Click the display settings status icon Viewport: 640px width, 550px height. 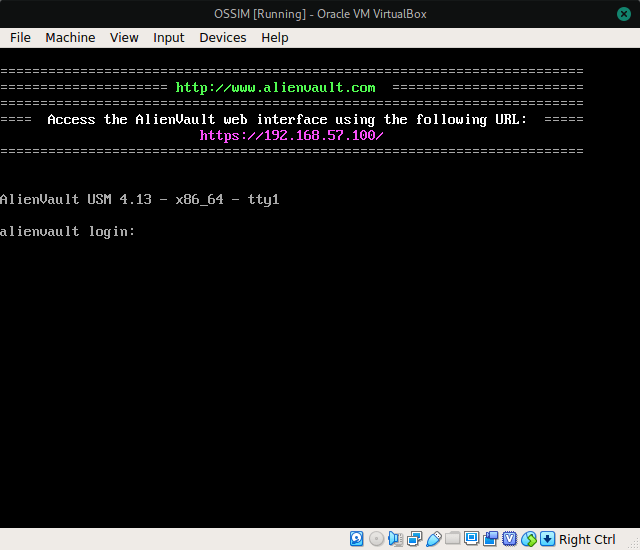click(471, 539)
